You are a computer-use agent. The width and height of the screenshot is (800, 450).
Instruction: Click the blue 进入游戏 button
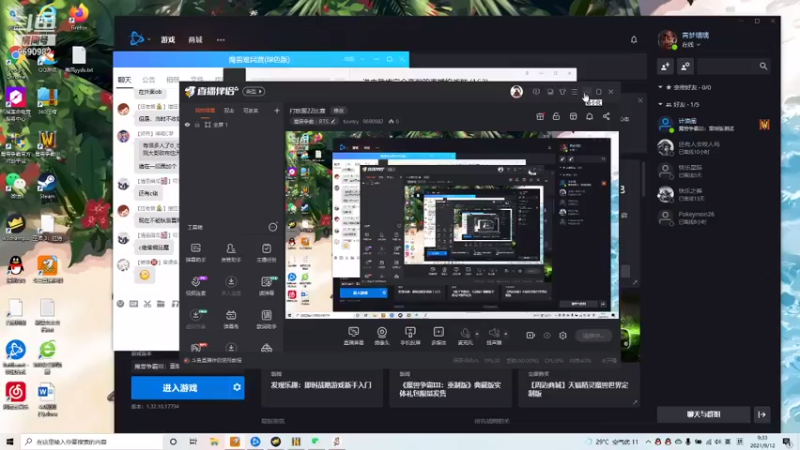pyautogui.click(x=180, y=388)
